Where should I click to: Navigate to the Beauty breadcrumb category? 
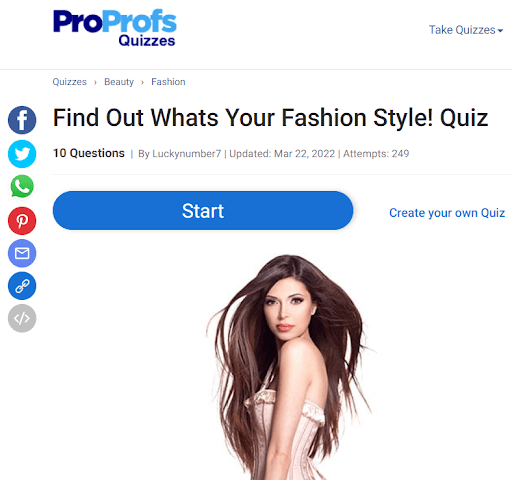click(x=119, y=82)
